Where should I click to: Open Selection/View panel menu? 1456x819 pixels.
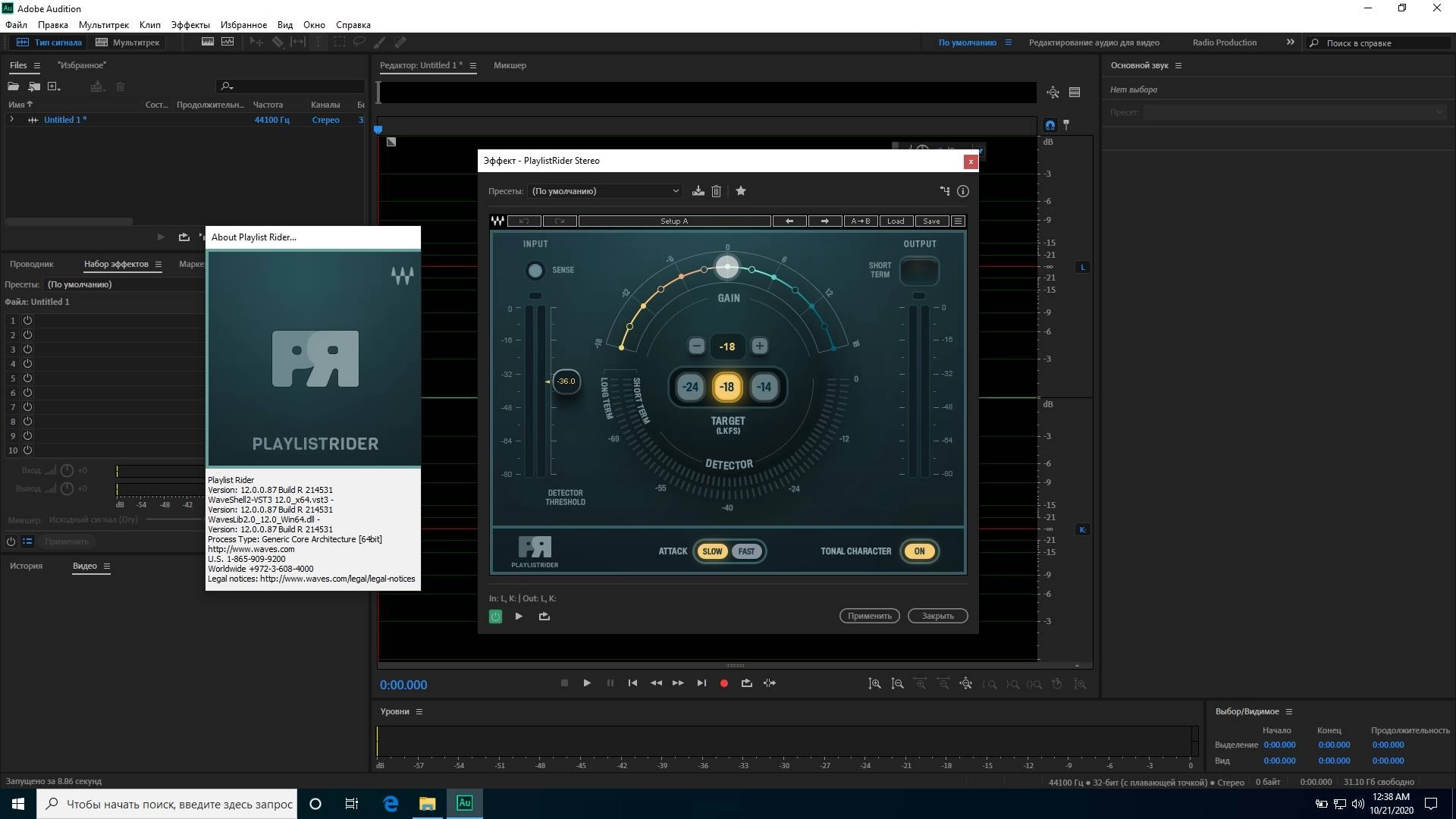point(1288,712)
